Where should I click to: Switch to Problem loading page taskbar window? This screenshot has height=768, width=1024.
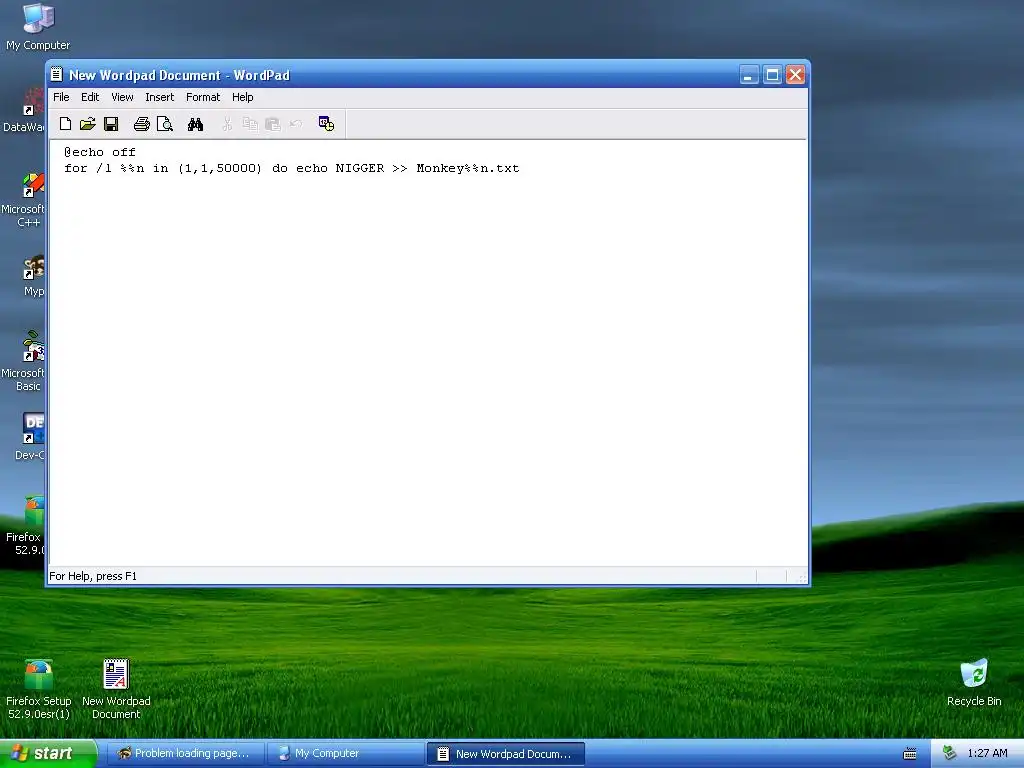coord(185,754)
